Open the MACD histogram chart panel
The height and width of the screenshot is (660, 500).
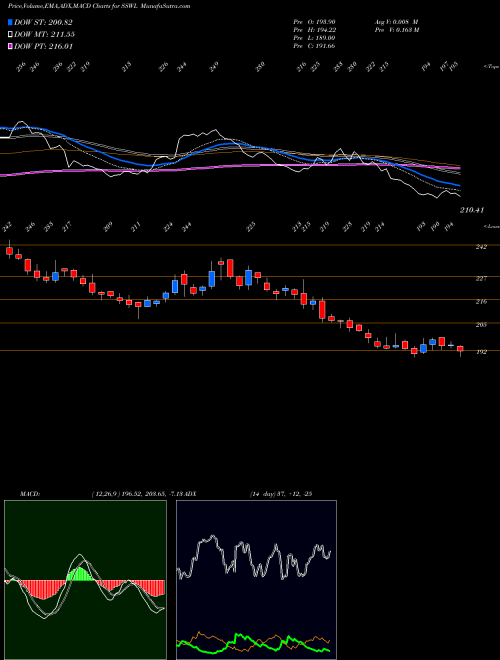[85, 580]
